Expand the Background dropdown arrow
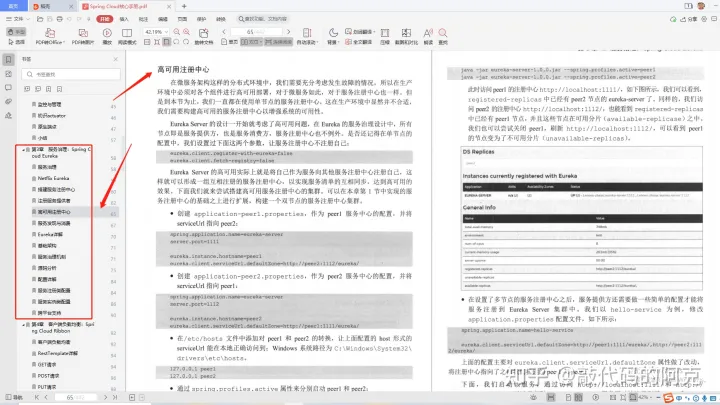 pos(338,42)
